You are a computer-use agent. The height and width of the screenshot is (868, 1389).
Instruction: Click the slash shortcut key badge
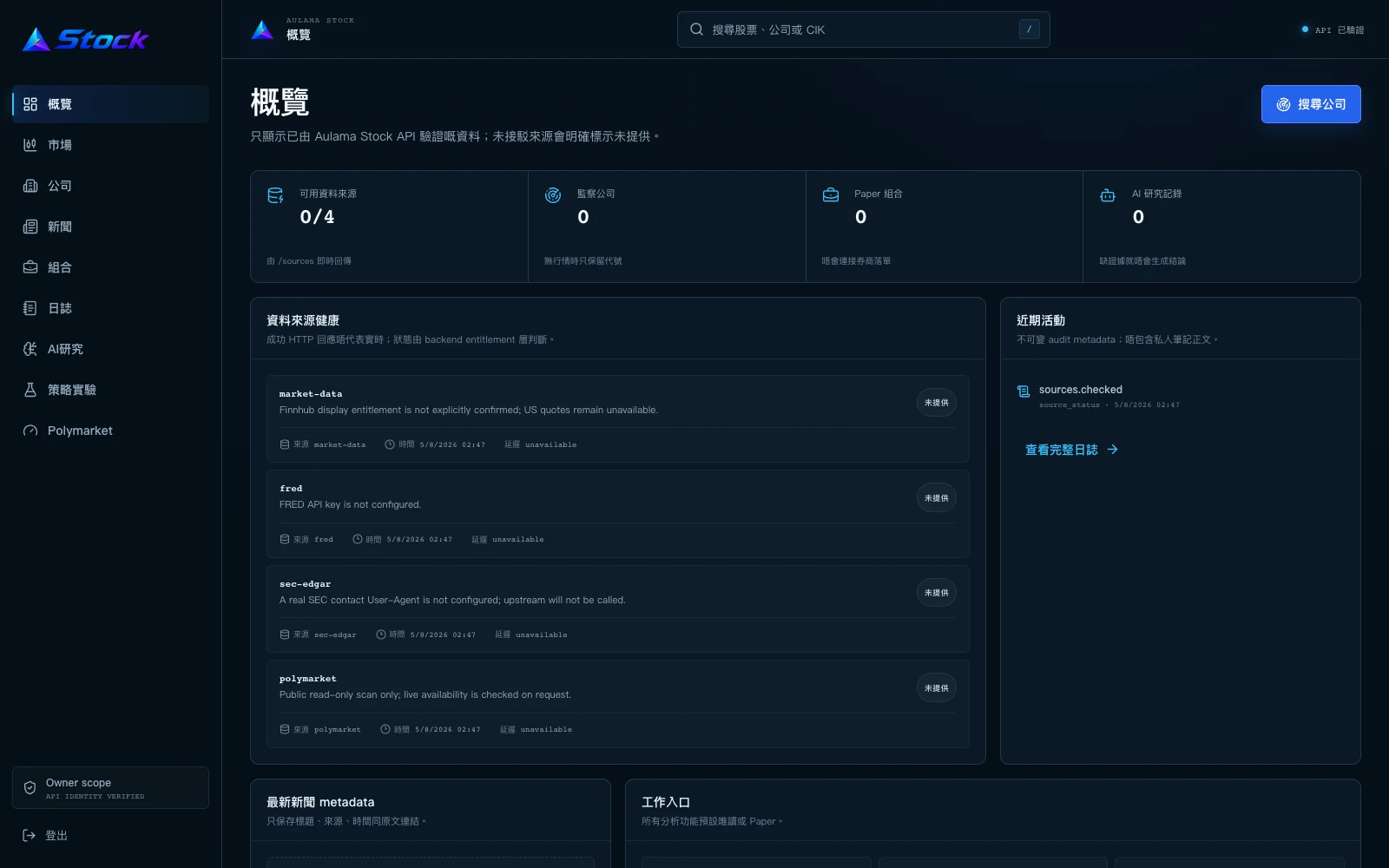tap(1029, 30)
